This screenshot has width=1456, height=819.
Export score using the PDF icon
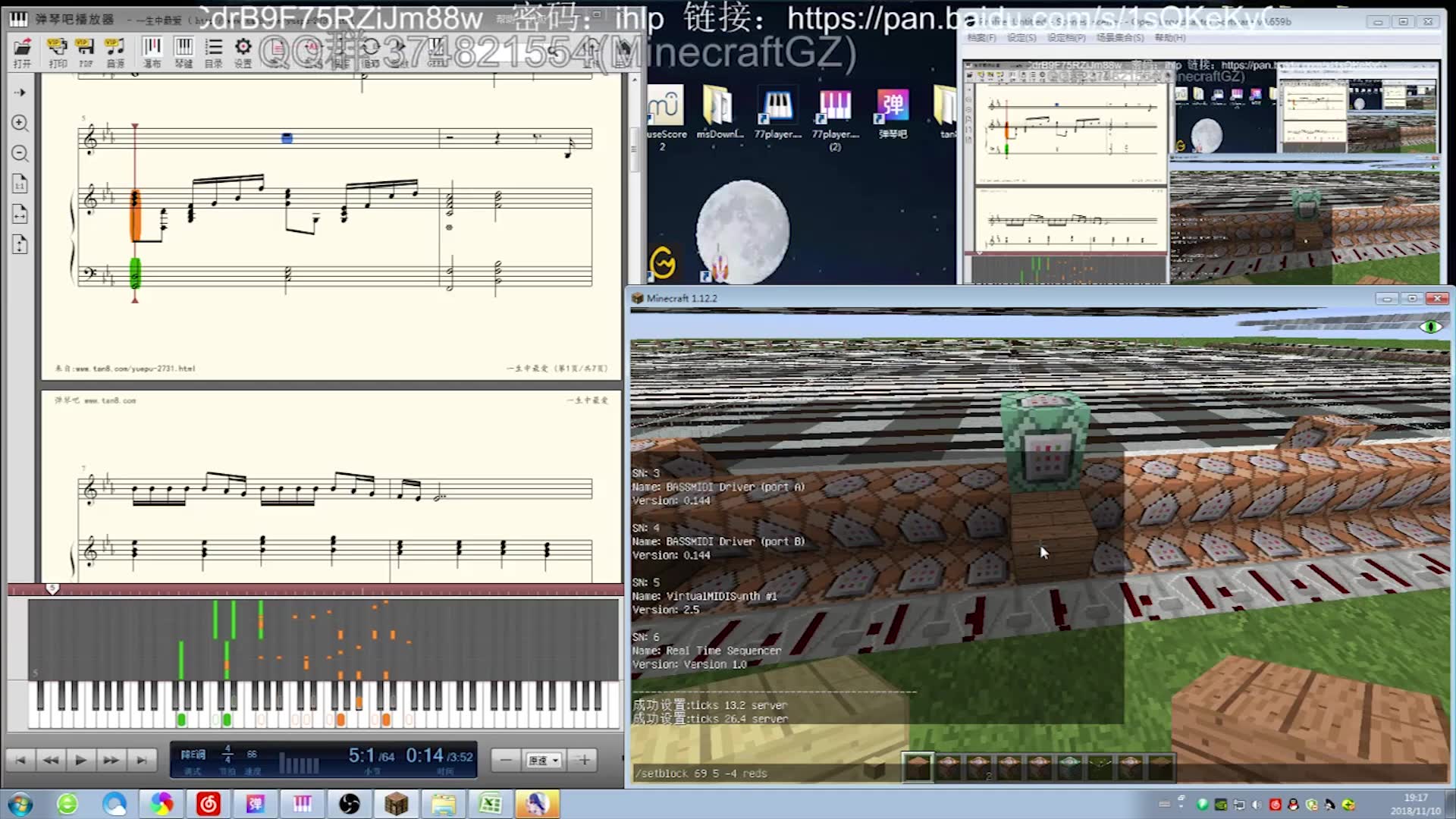point(86,52)
